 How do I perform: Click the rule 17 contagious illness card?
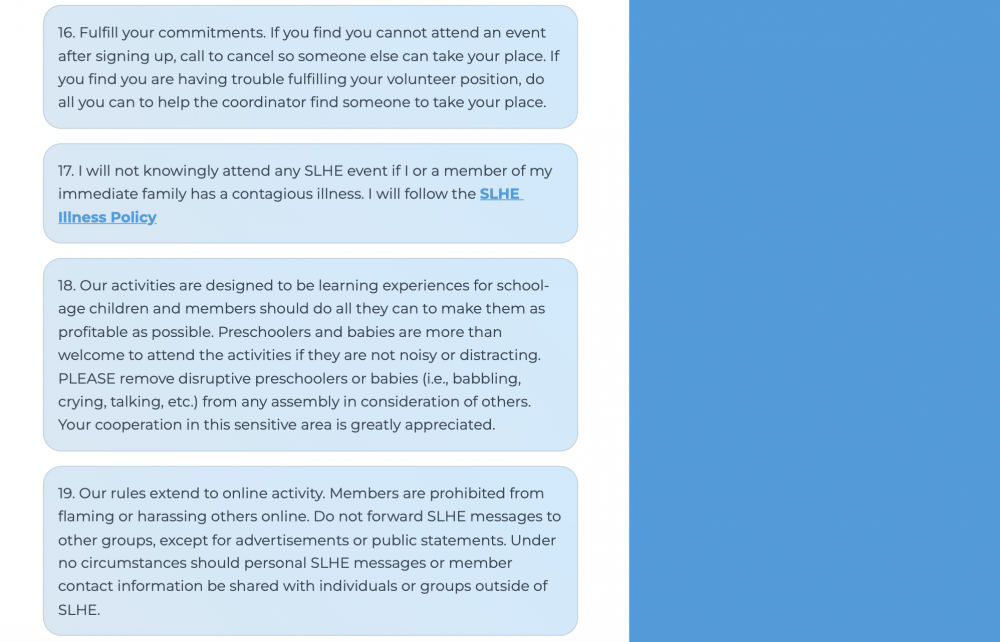click(311, 193)
